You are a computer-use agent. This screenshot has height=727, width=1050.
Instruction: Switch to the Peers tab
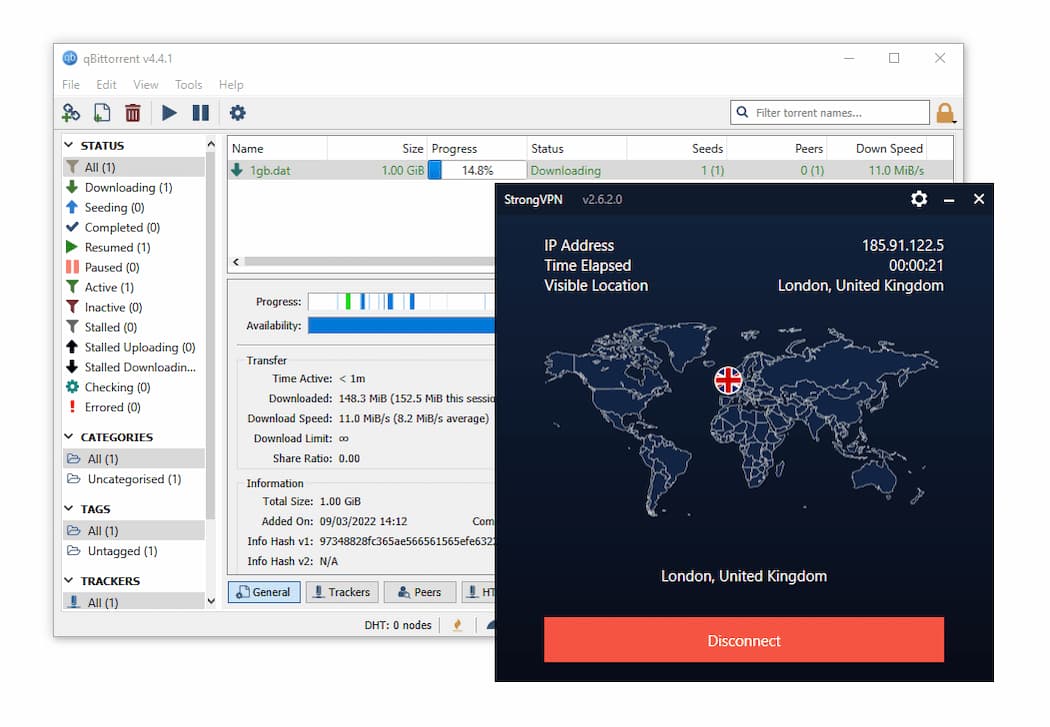pyautogui.click(x=420, y=592)
